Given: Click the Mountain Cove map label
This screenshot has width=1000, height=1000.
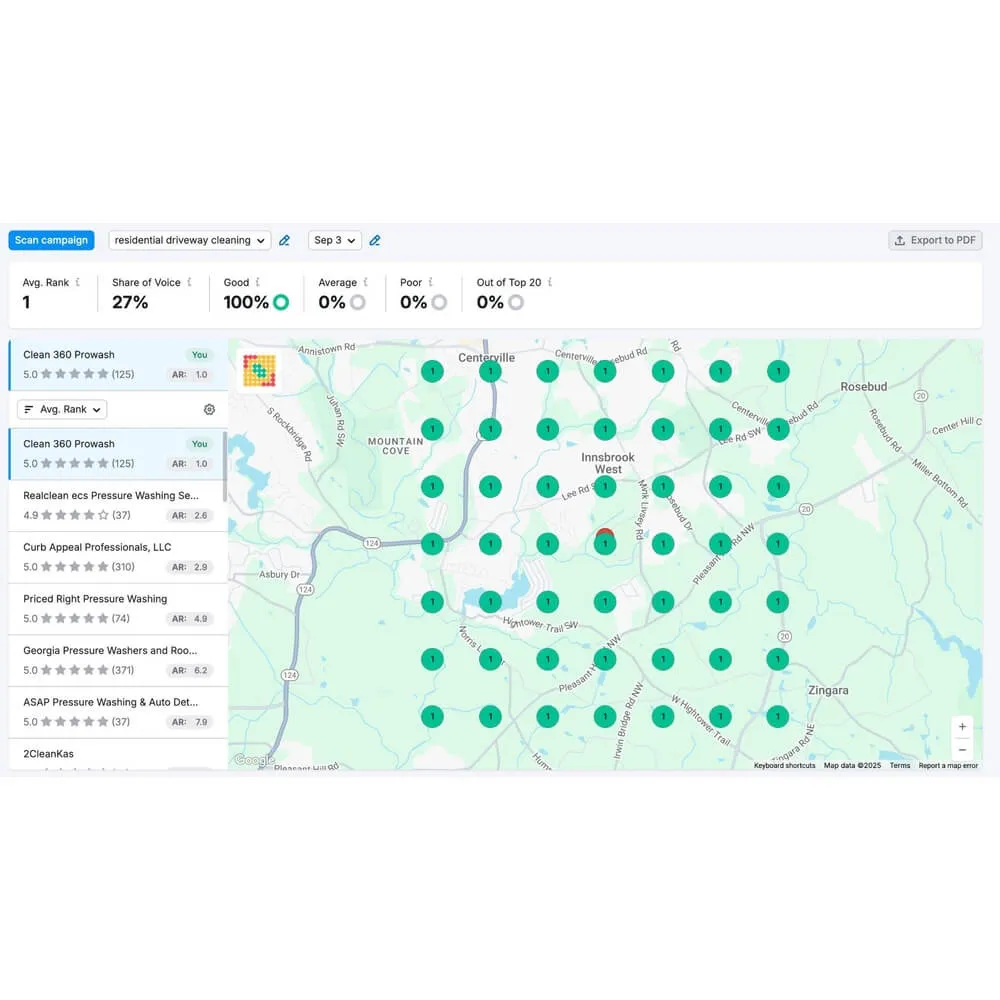Looking at the screenshot, I should tap(395, 446).
